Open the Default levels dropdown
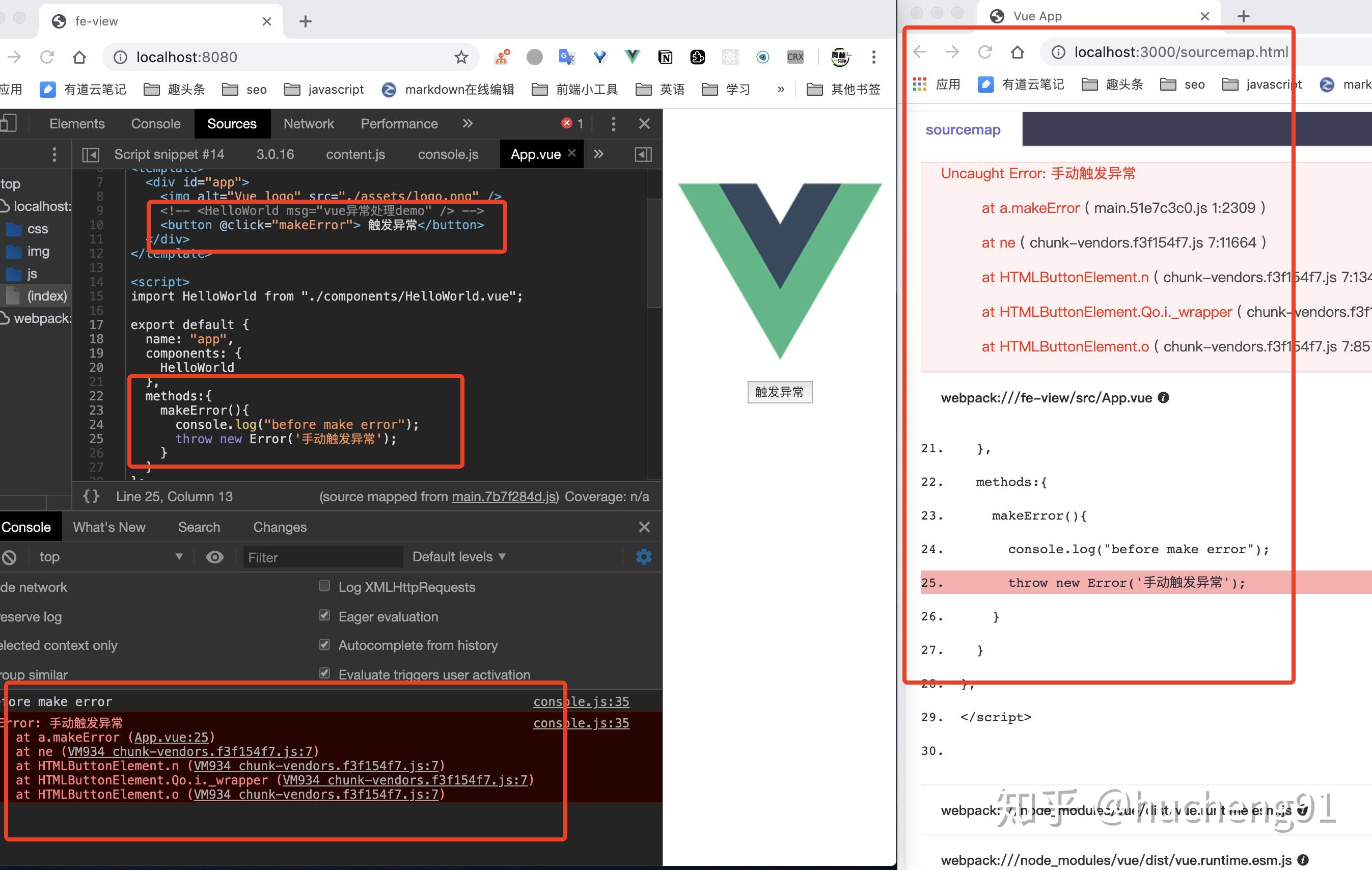 tap(459, 557)
